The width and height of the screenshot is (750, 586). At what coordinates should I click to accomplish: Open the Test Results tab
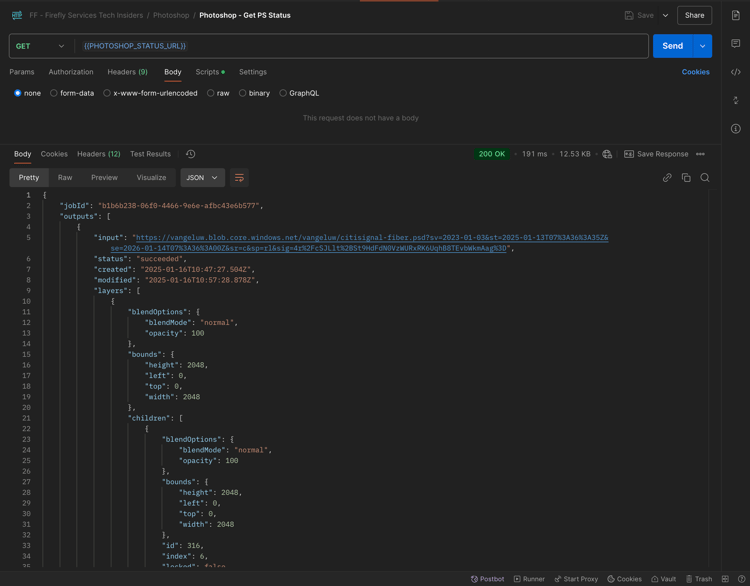150,154
